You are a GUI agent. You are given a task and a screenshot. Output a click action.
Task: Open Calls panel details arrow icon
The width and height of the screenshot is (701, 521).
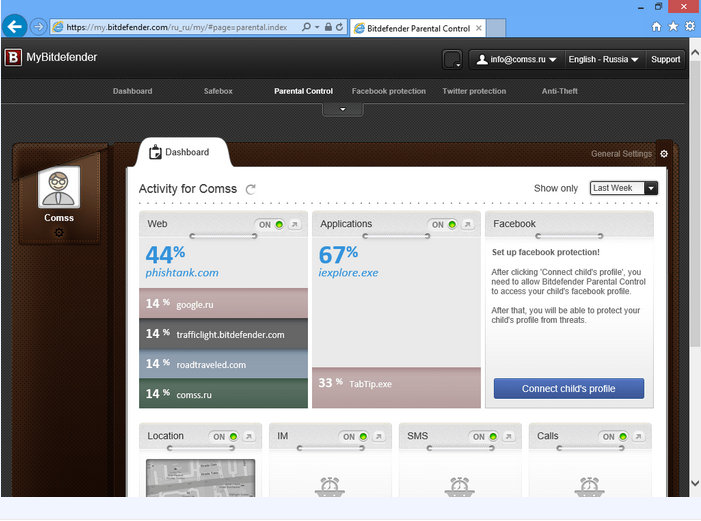click(638, 436)
